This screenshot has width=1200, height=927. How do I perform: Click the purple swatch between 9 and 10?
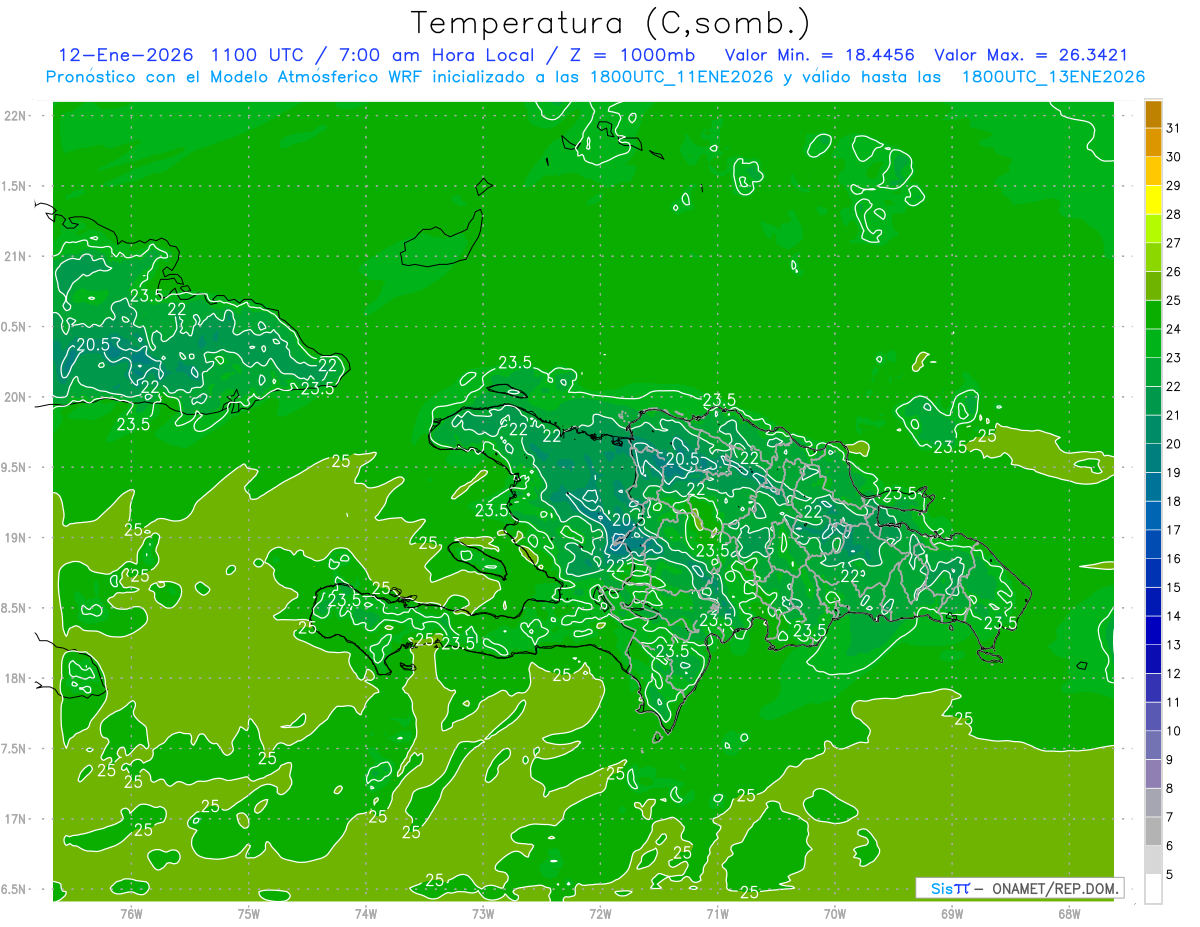click(x=1153, y=745)
